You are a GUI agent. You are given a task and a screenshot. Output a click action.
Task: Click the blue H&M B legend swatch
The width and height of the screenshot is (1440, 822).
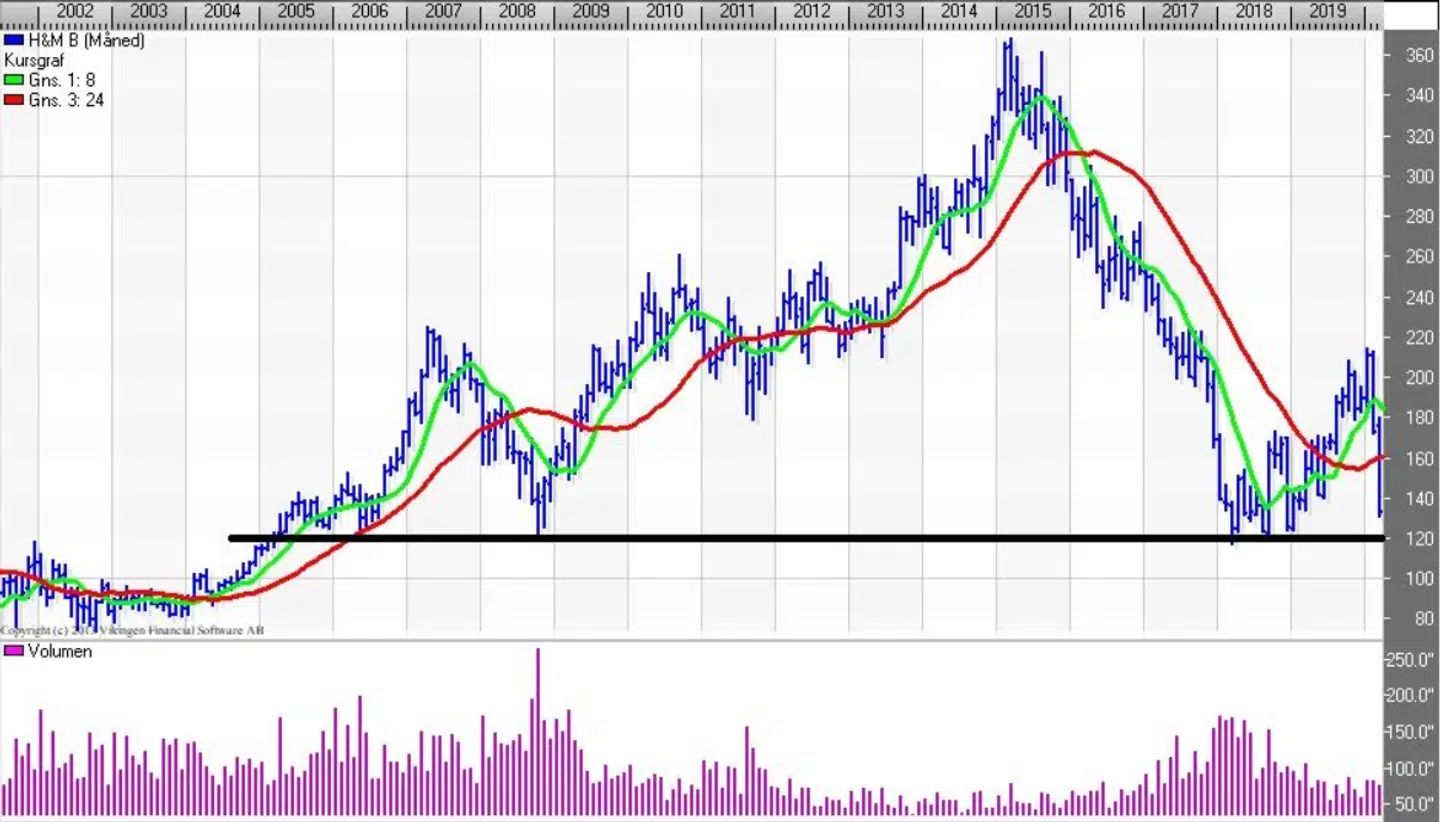(11, 41)
